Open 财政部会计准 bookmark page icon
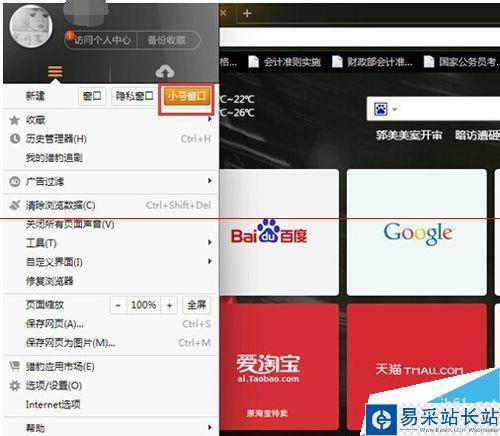The width and height of the screenshot is (500, 436). (337, 62)
